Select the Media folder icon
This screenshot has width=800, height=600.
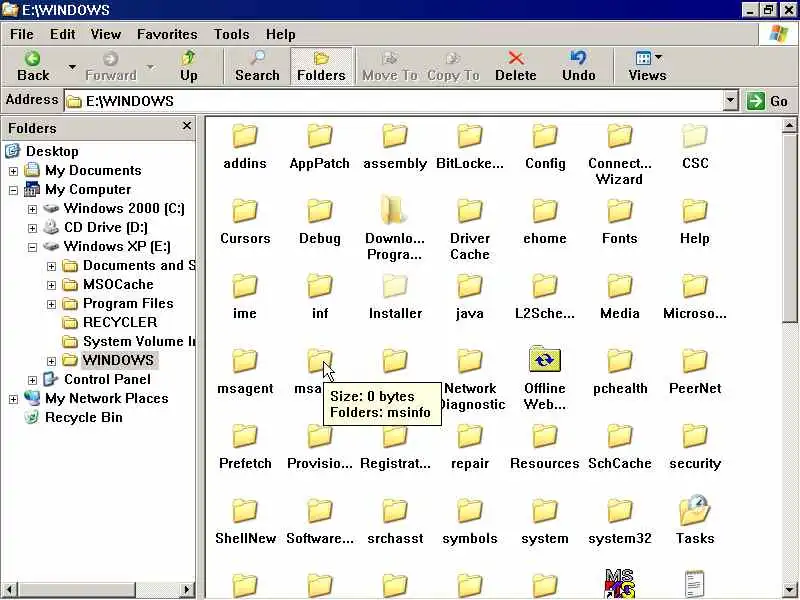click(x=620, y=286)
